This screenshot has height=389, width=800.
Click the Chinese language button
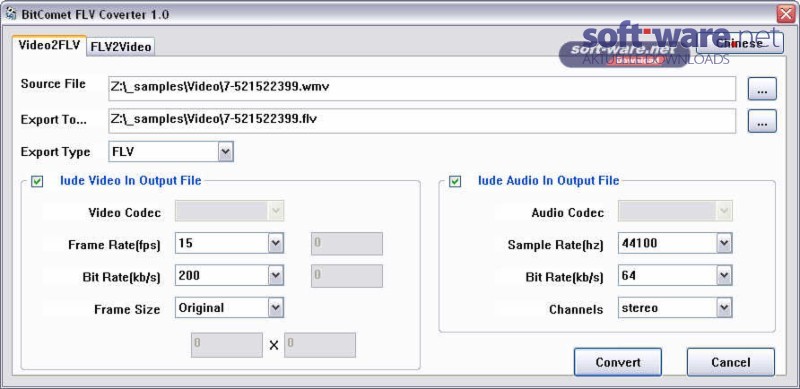click(740, 43)
